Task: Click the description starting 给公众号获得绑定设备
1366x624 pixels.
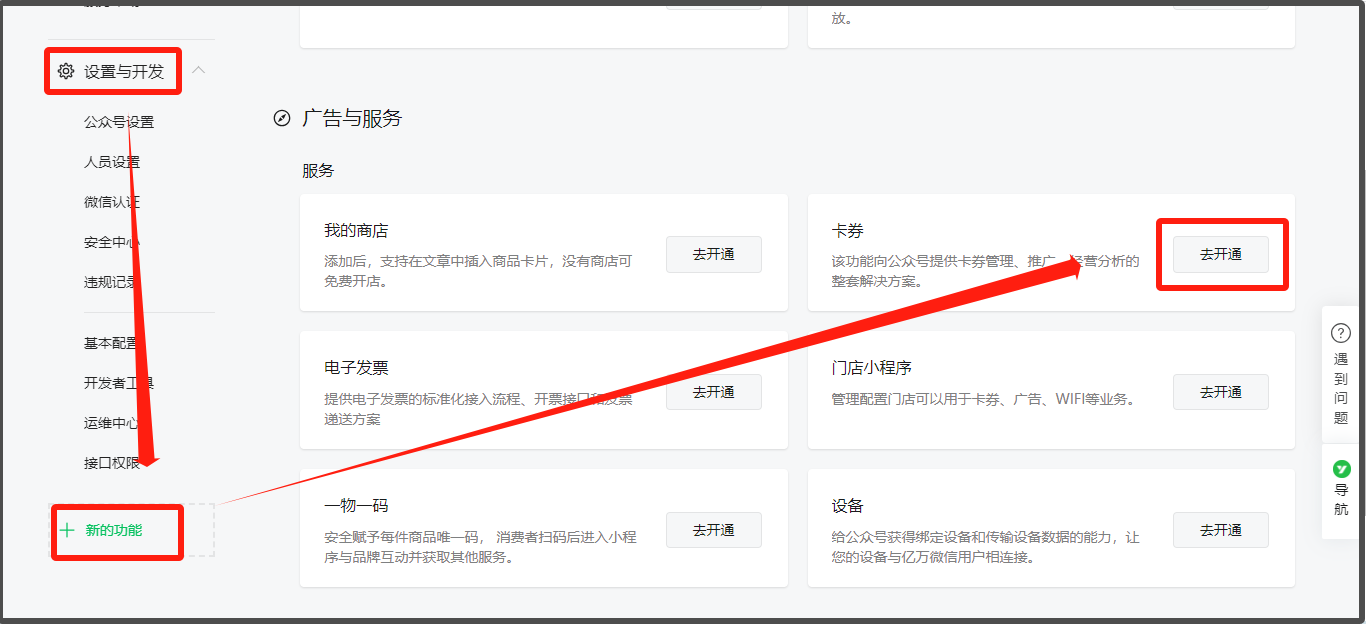Action: tap(985, 547)
